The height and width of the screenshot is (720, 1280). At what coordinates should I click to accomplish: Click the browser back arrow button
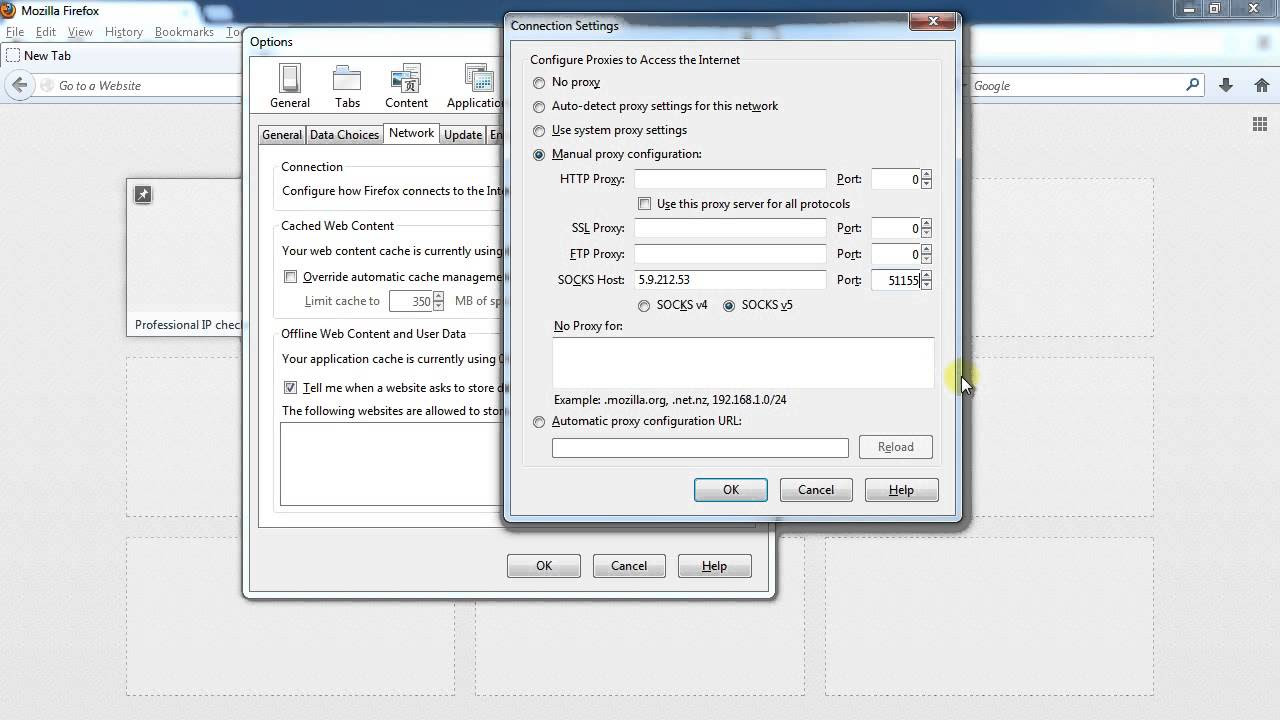[19, 86]
